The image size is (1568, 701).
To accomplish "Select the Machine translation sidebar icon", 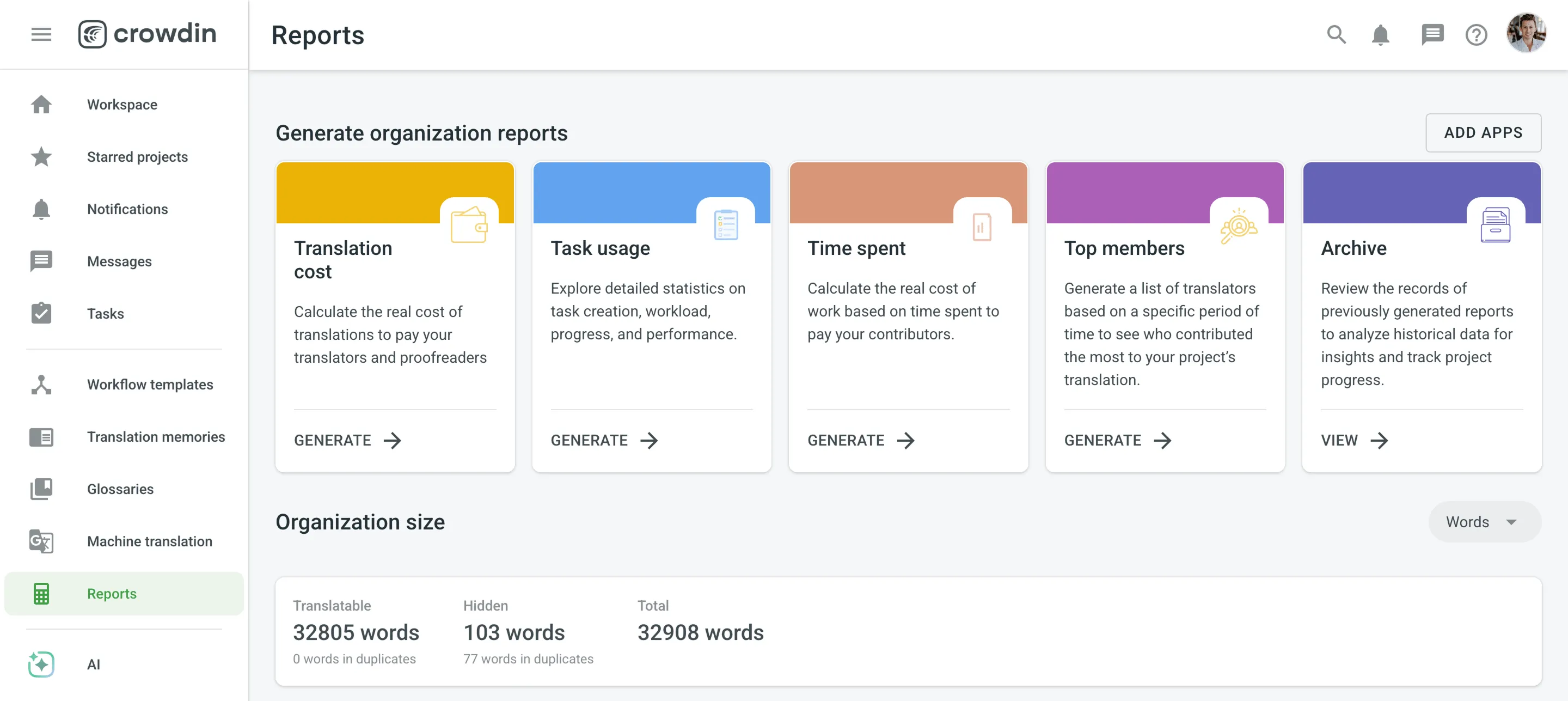I will click(41, 541).
